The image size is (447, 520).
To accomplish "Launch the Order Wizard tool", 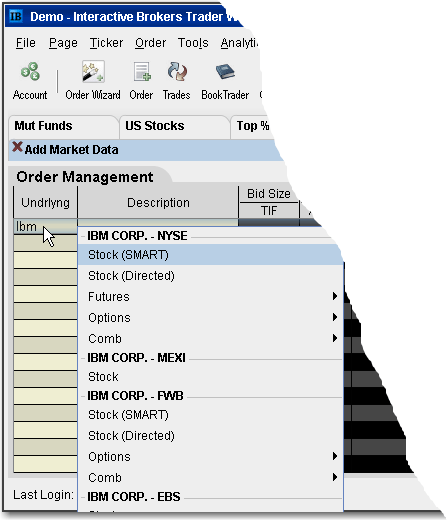I will [93, 80].
